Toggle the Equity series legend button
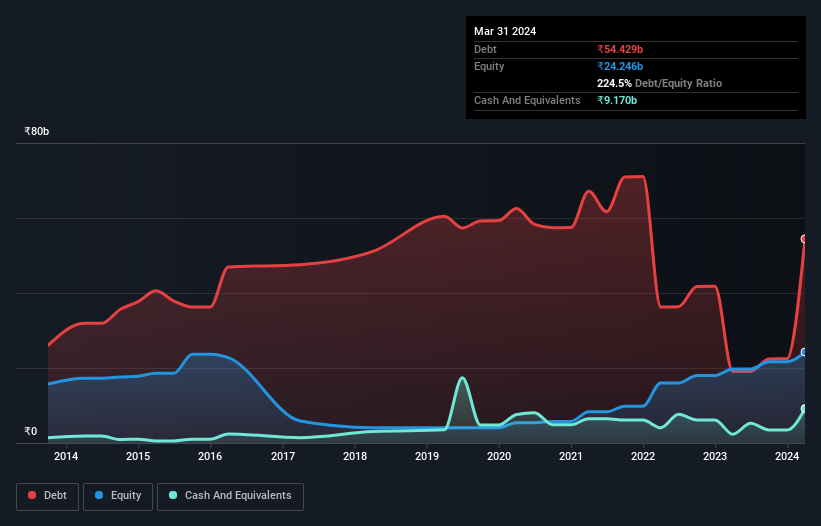The image size is (821, 526). coord(118,496)
